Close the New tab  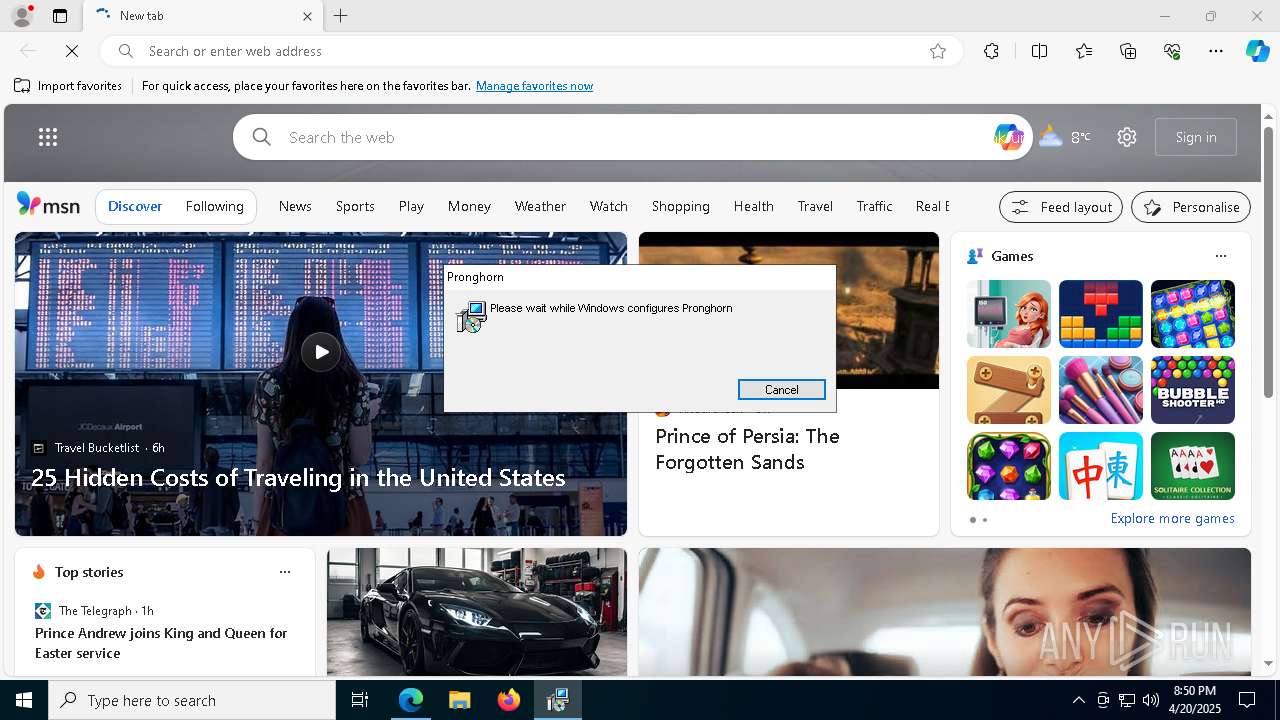click(307, 16)
